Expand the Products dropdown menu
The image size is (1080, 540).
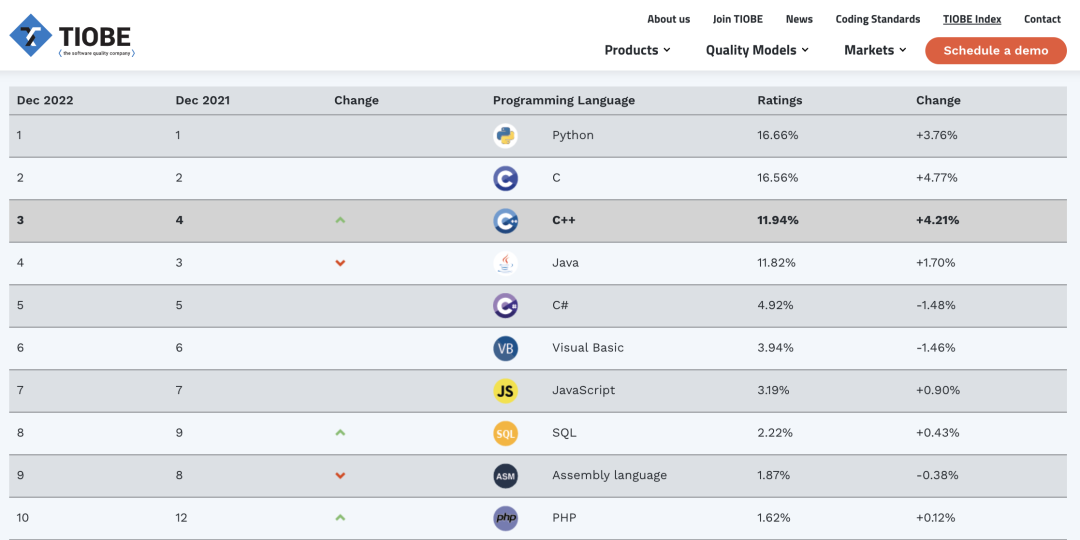tap(637, 50)
